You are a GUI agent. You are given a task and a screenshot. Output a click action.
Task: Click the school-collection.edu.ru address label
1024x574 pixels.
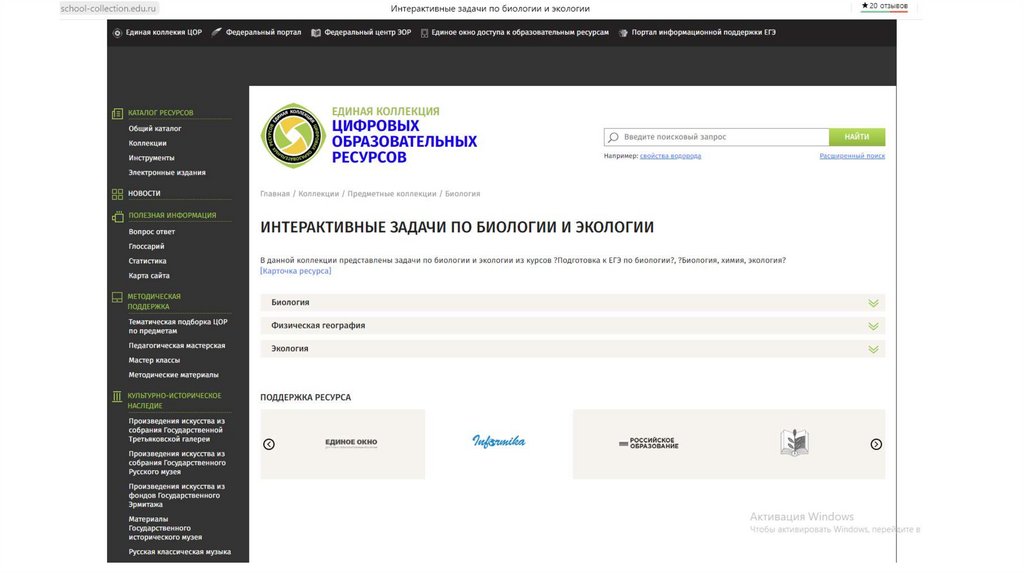point(108,8)
